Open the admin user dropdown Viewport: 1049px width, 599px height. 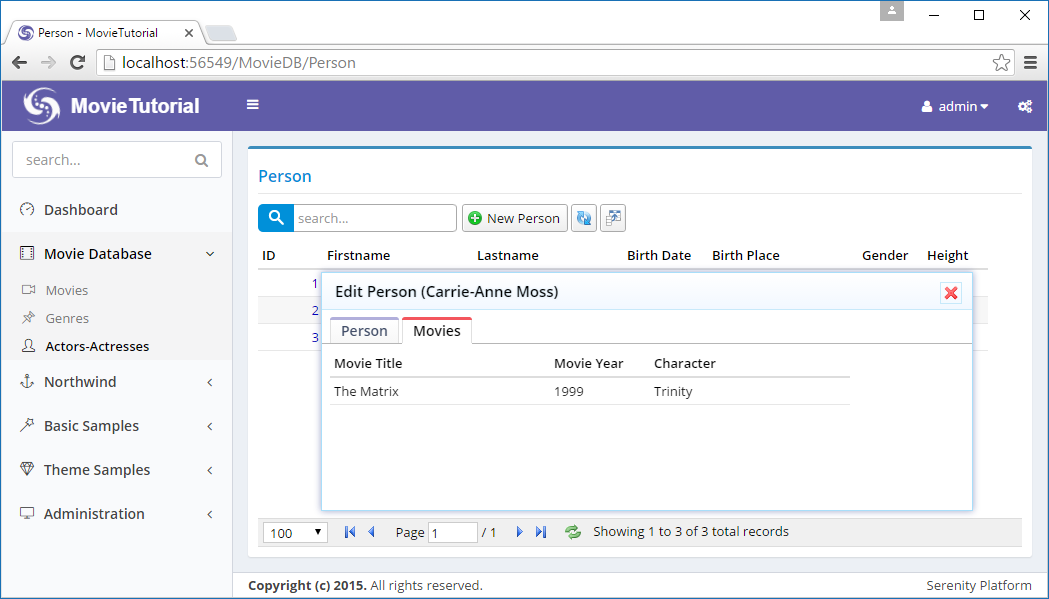tap(955, 106)
